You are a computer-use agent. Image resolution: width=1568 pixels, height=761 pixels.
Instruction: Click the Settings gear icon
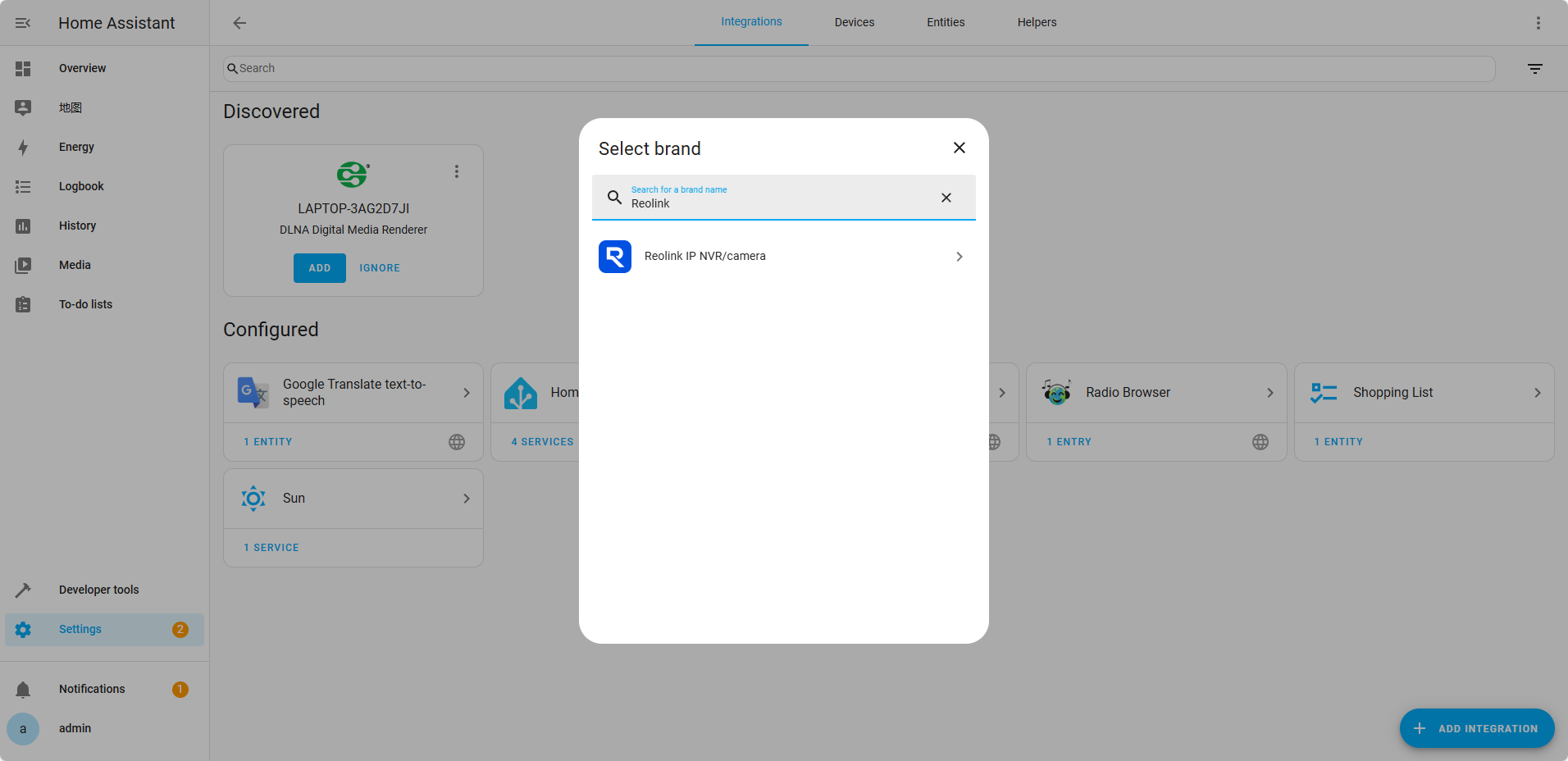[23, 630]
